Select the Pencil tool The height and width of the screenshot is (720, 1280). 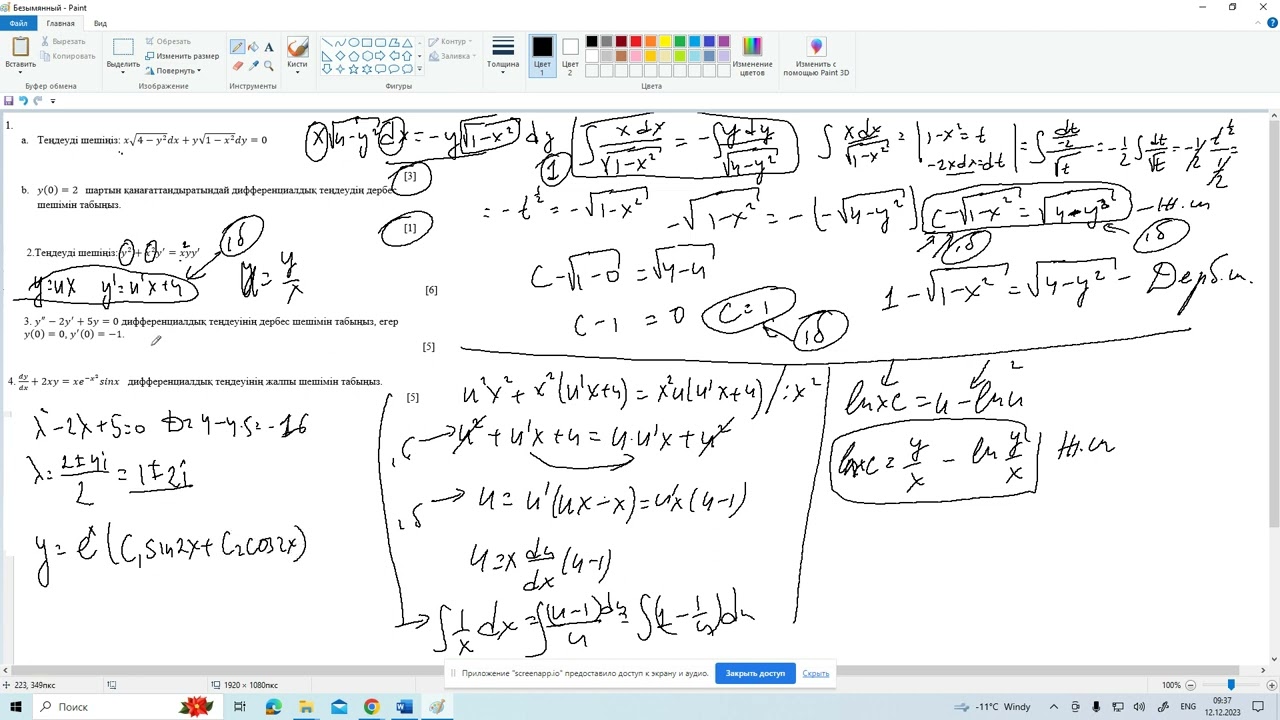click(x=237, y=47)
